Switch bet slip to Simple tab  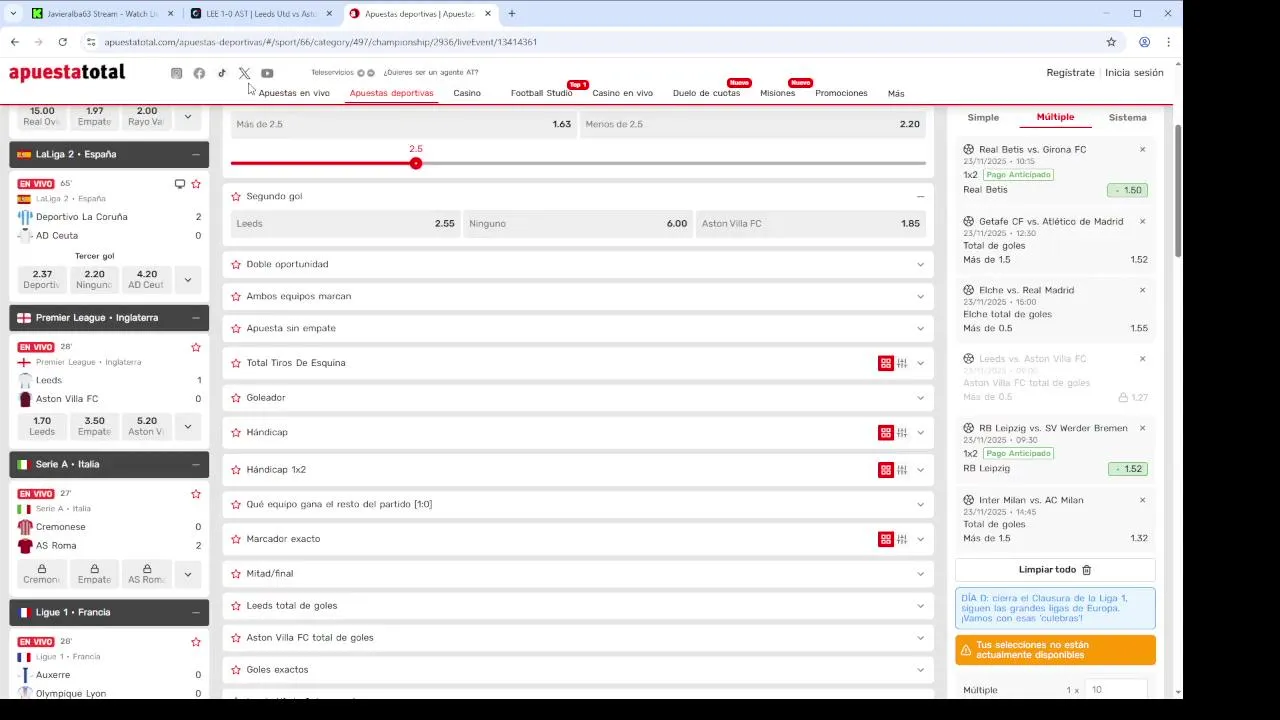[983, 117]
